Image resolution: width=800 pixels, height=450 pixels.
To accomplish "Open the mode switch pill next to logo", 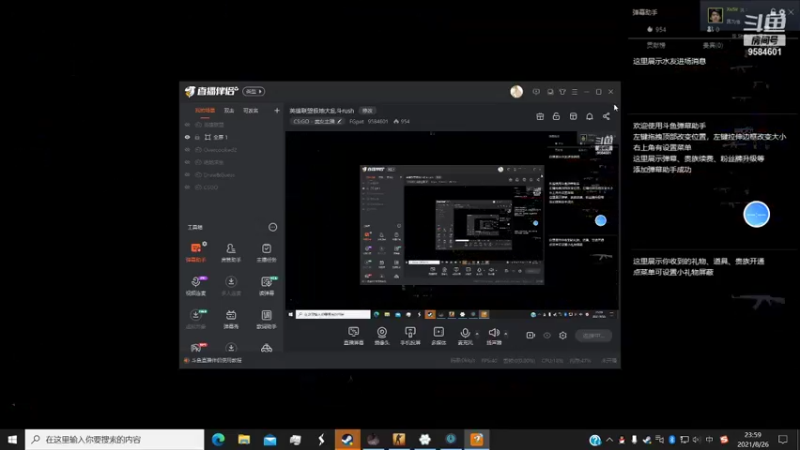I will (x=254, y=91).
